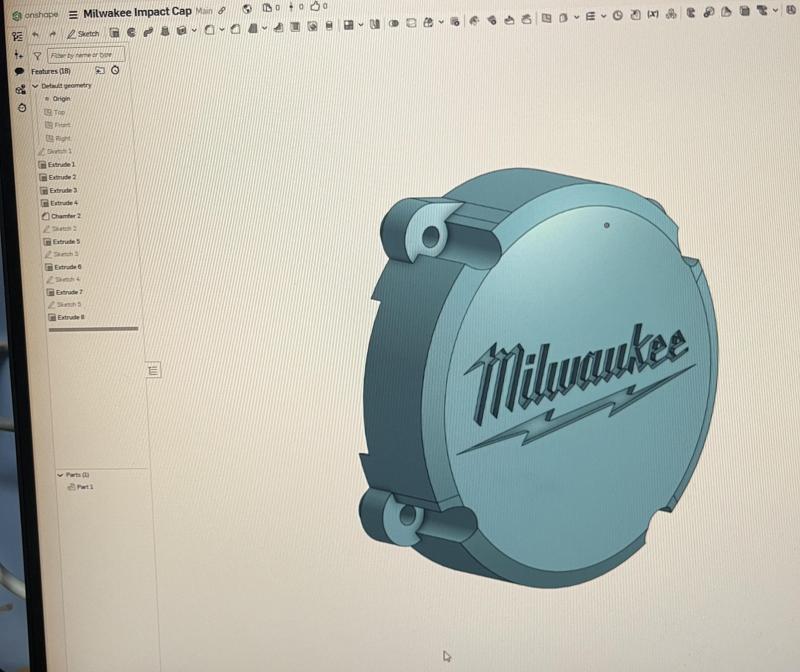Redo the last action

[x=53, y=34]
